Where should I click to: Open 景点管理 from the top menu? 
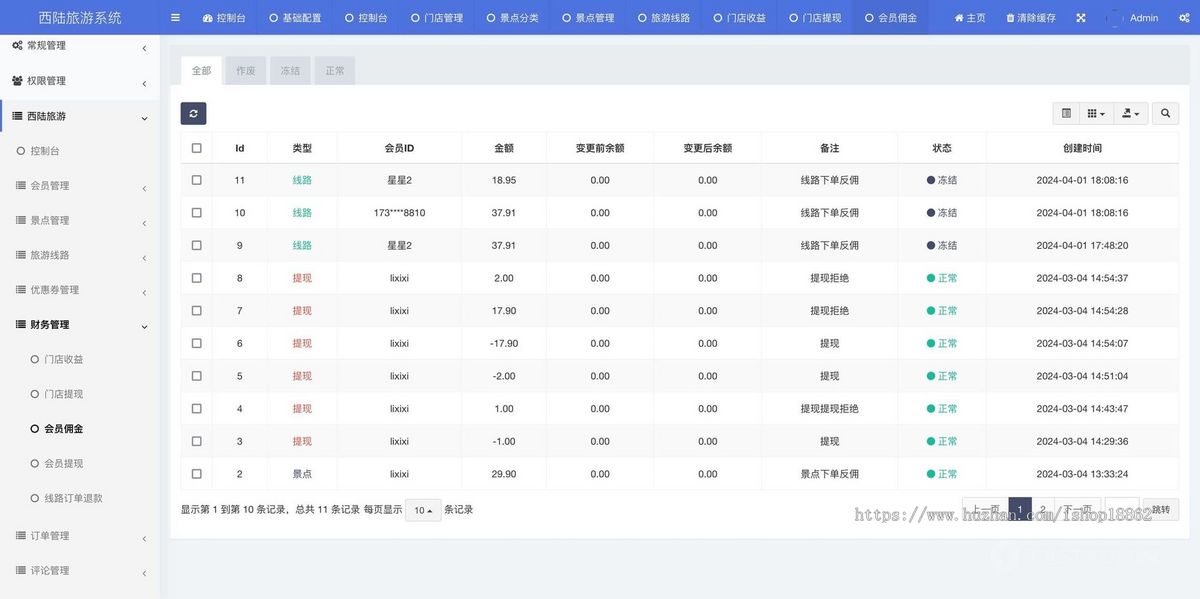587,17
